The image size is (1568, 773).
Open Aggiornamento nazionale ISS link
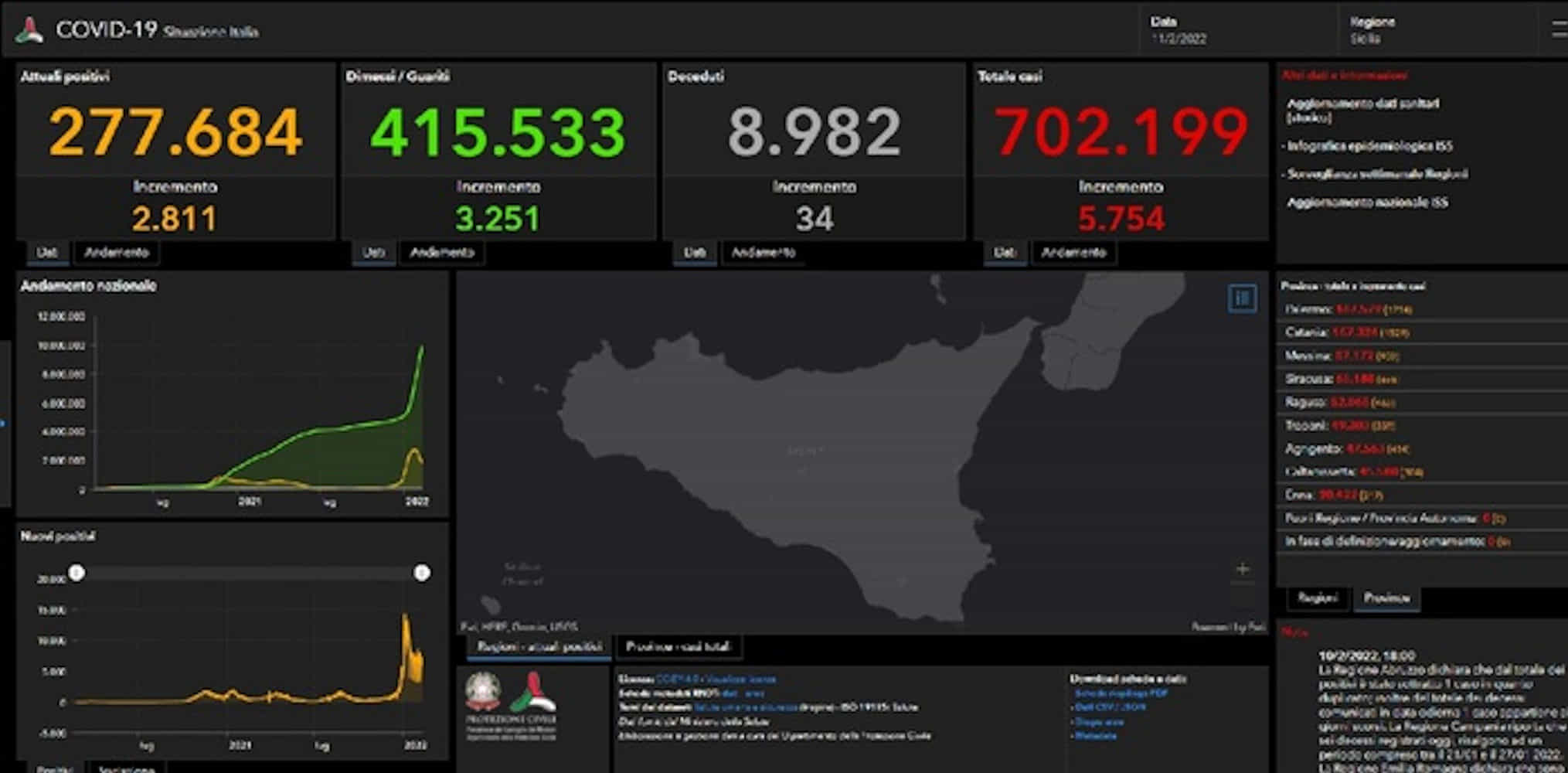[x=1367, y=203]
